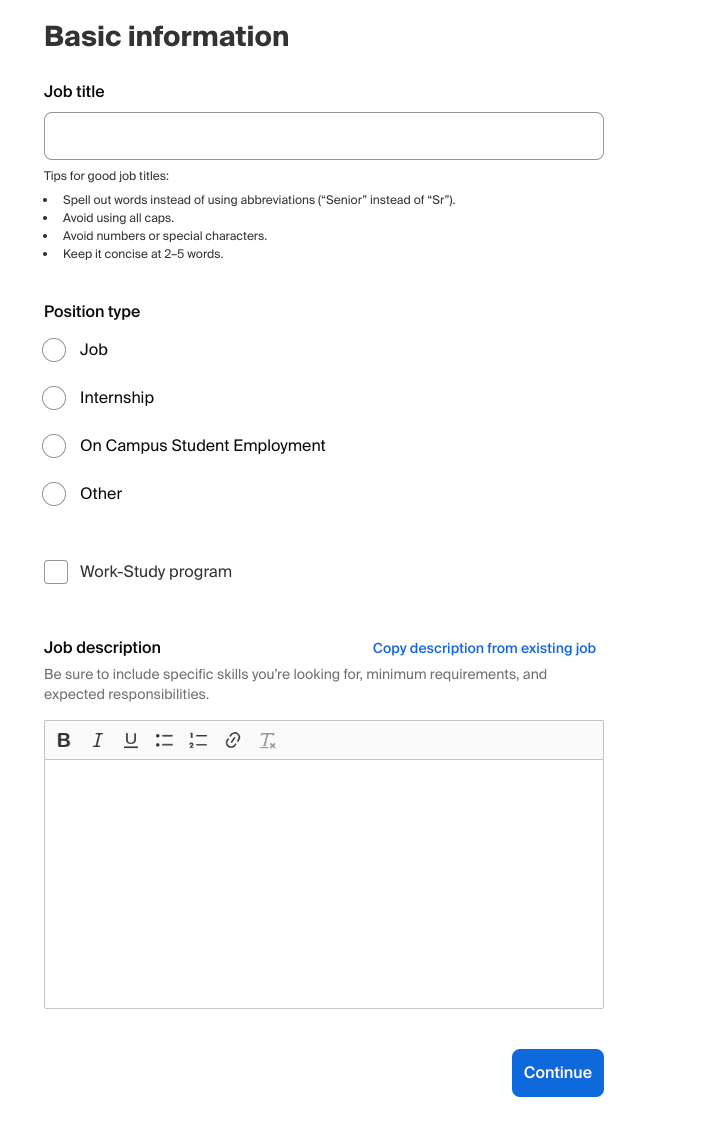
Task: Open the insert link tool
Action: [232, 740]
